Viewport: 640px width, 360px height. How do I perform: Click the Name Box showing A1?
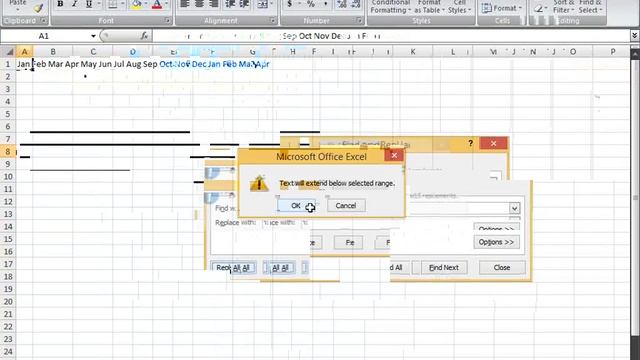pyautogui.click(x=44, y=36)
